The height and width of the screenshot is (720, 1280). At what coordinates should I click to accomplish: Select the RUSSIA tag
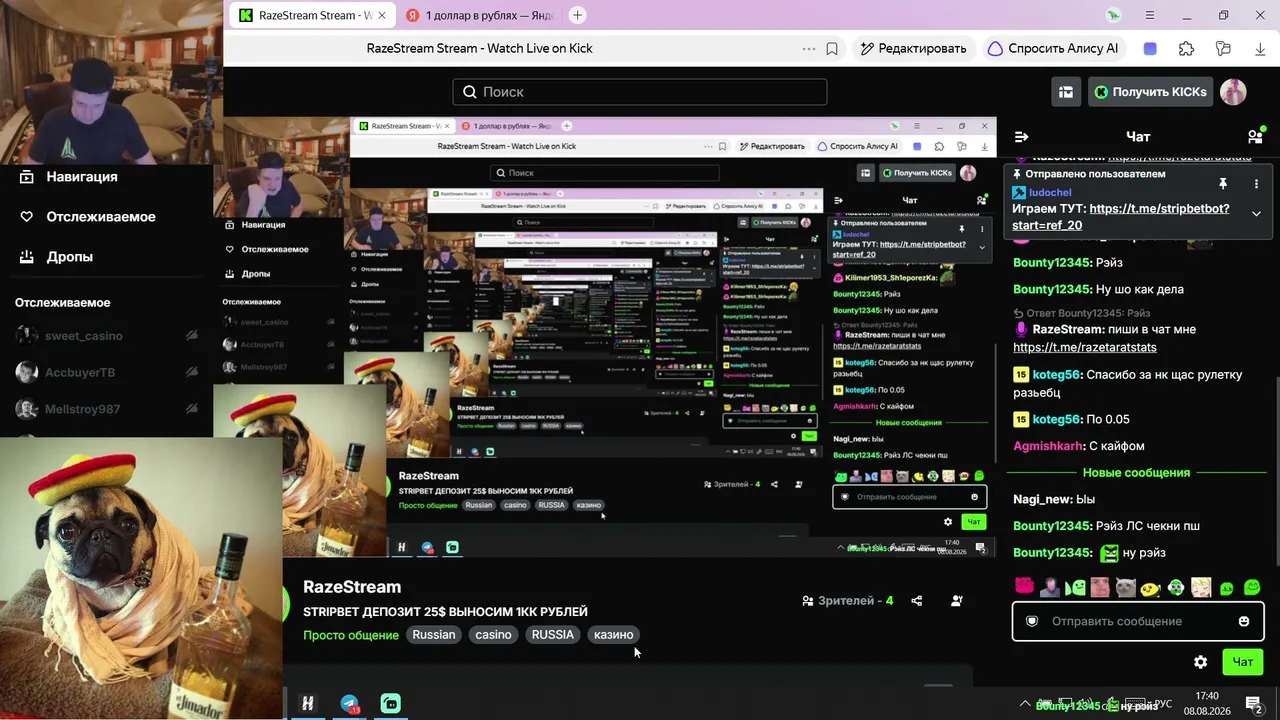pyautogui.click(x=553, y=635)
